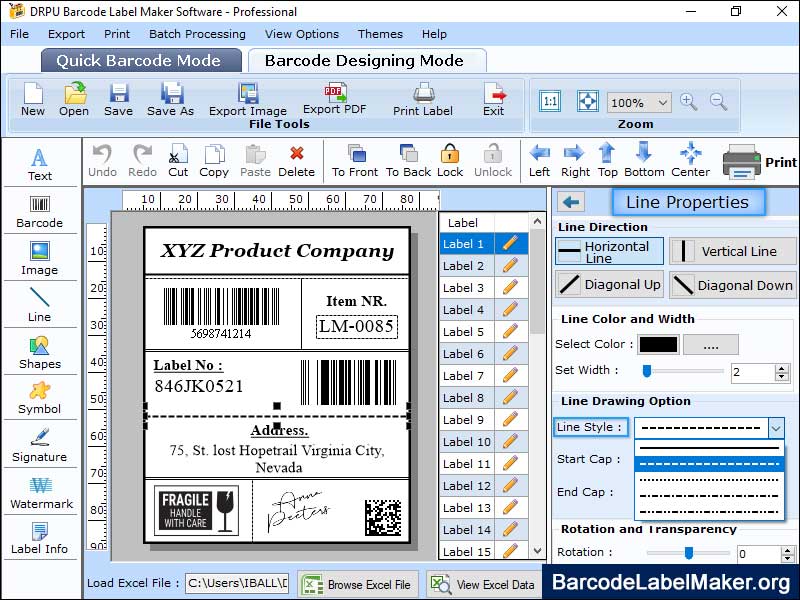This screenshot has width=800, height=600.
Task: Align object Left
Action: tap(539, 161)
